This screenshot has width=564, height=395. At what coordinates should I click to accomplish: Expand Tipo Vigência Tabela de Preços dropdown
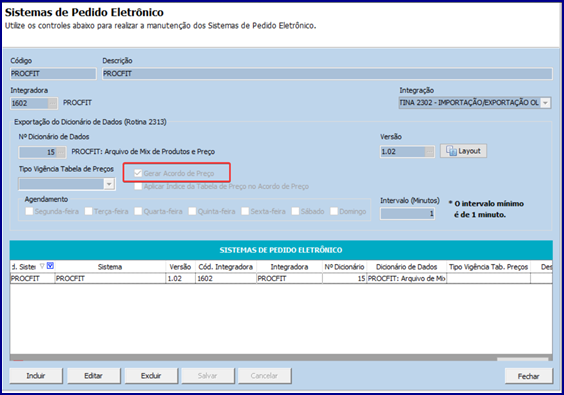(109, 184)
